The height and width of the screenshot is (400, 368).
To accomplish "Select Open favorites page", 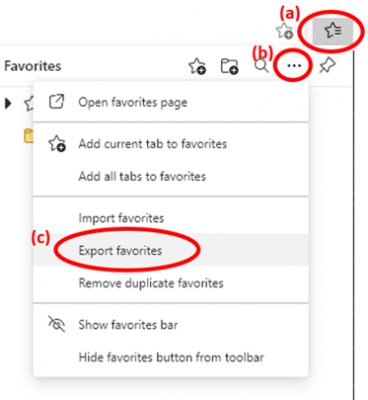I will pos(171,102).
